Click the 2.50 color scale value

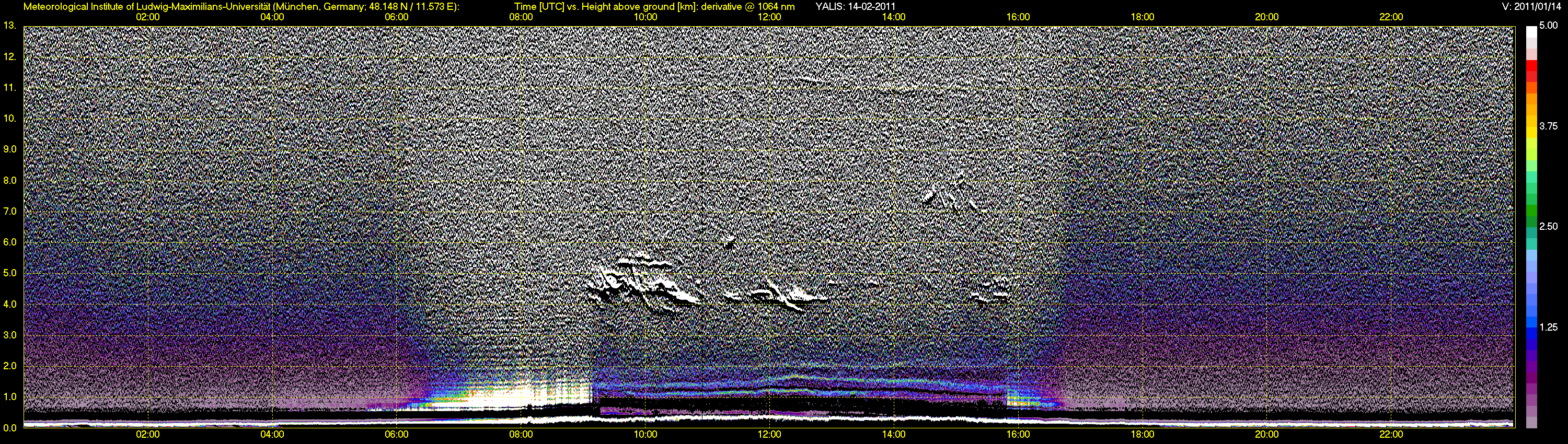pos(1549,226)
